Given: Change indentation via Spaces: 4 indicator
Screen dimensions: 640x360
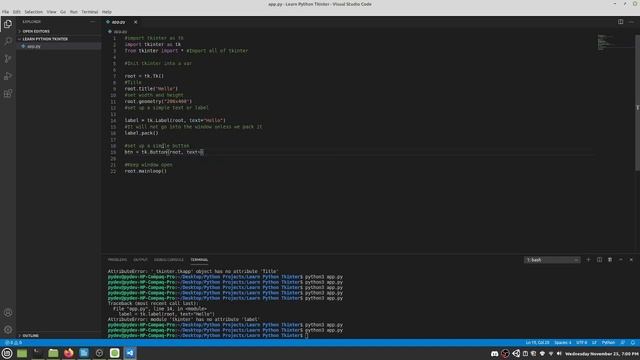Looking at the screenshot, I should pos(563,342).
